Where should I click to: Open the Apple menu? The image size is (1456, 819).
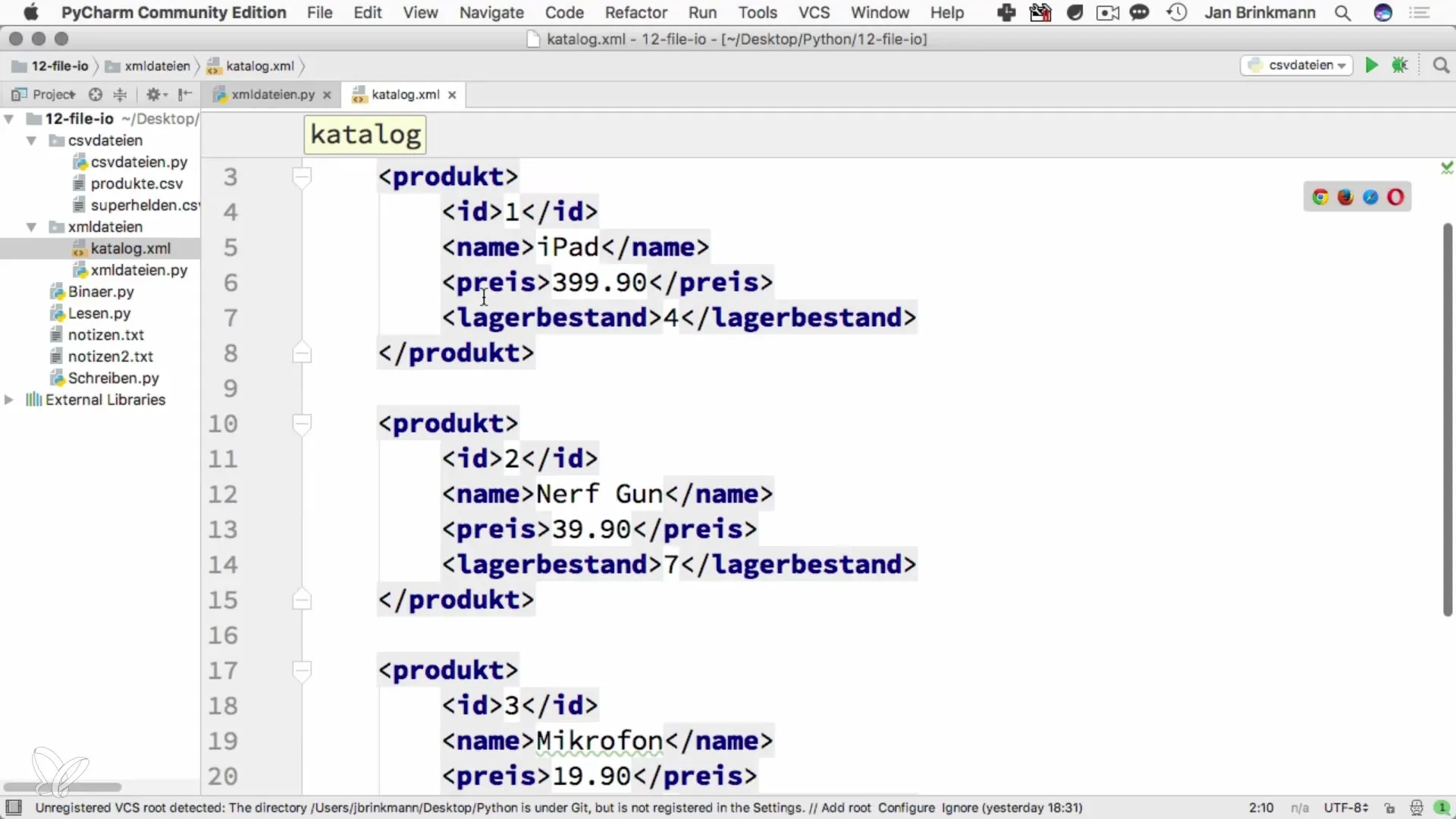pyautogui.click(x=31, y=13)
